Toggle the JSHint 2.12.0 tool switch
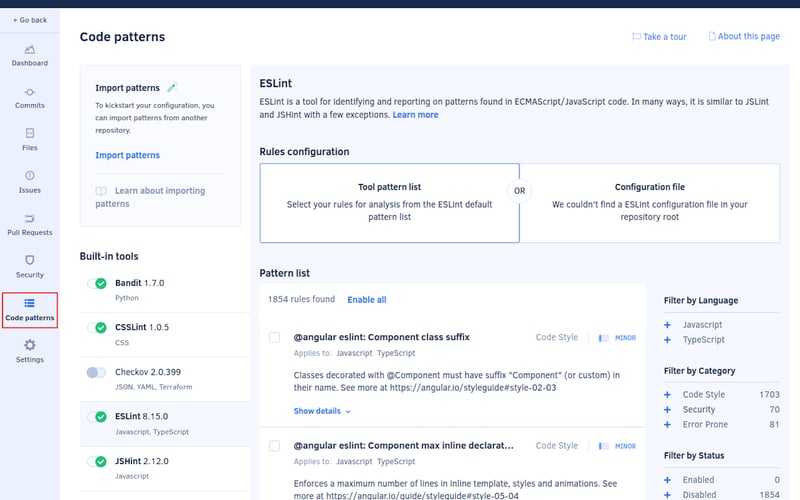Viewport: 800px width, 500px height. click(96, 462)
